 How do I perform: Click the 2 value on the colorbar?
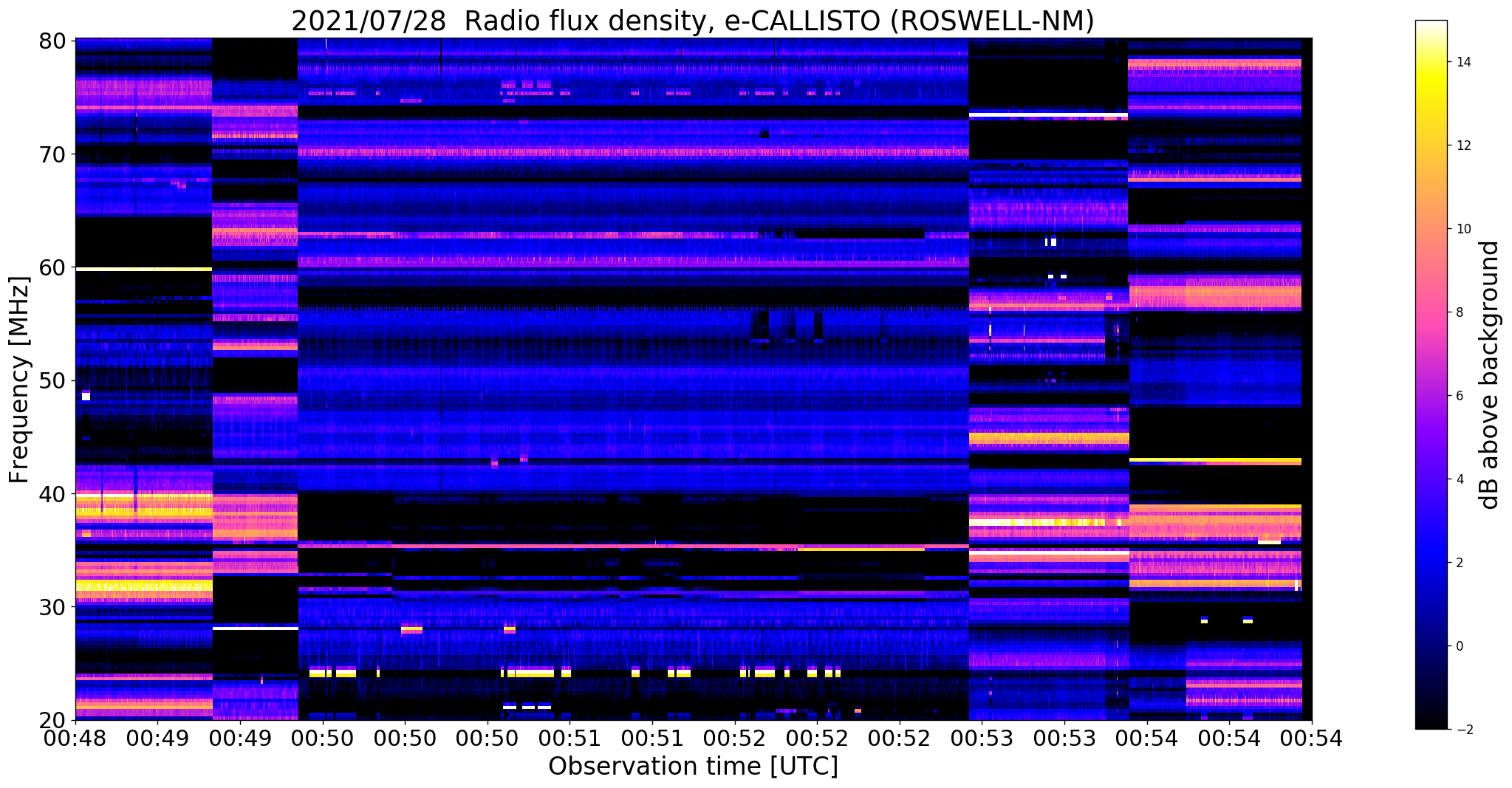pos(1459,563)
